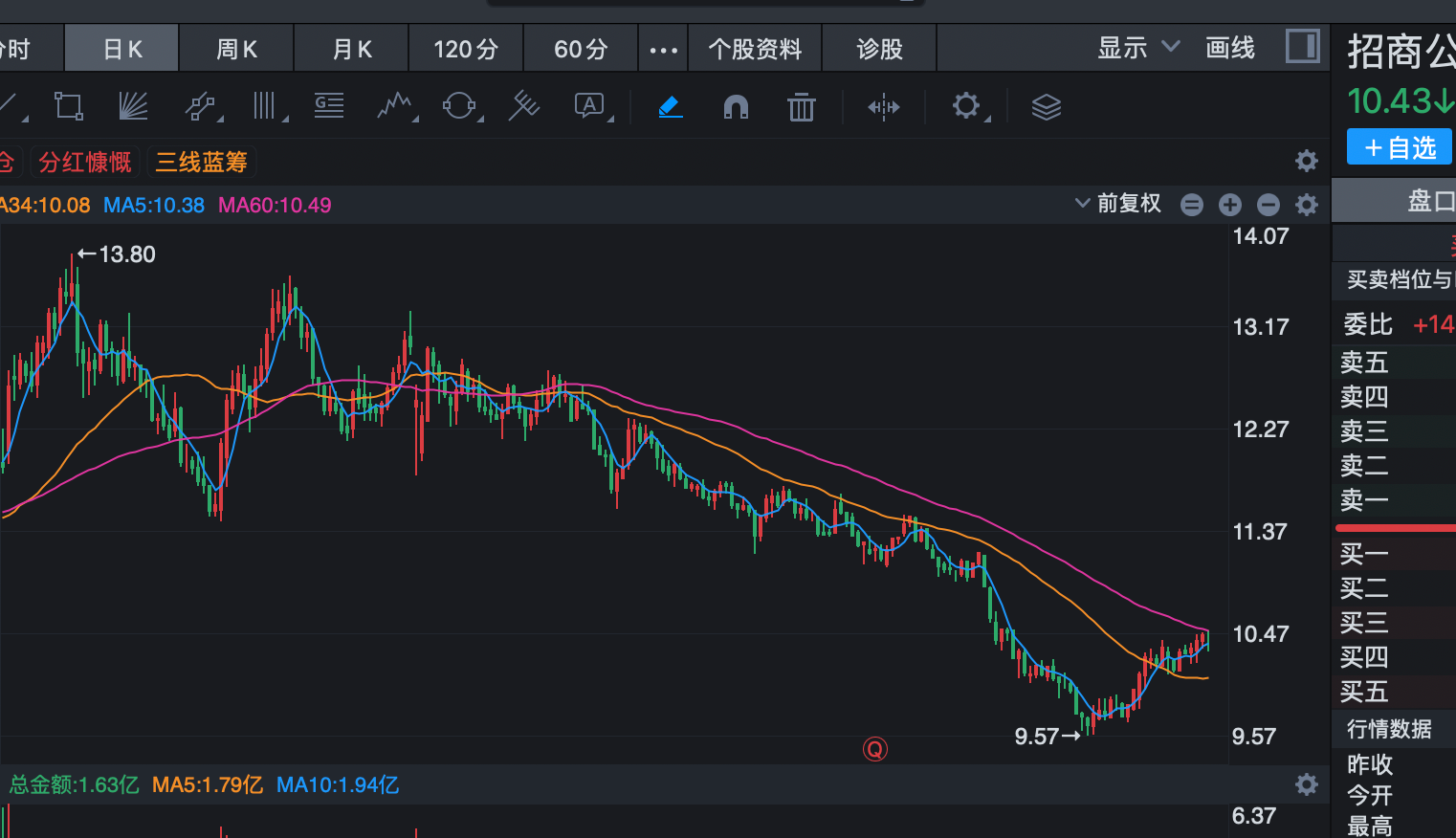Screen dimensions: 1456x838
Task: Expand the 前复权 adjustment dropdown
Action: pyautogui.click(x=1117, y=204)
